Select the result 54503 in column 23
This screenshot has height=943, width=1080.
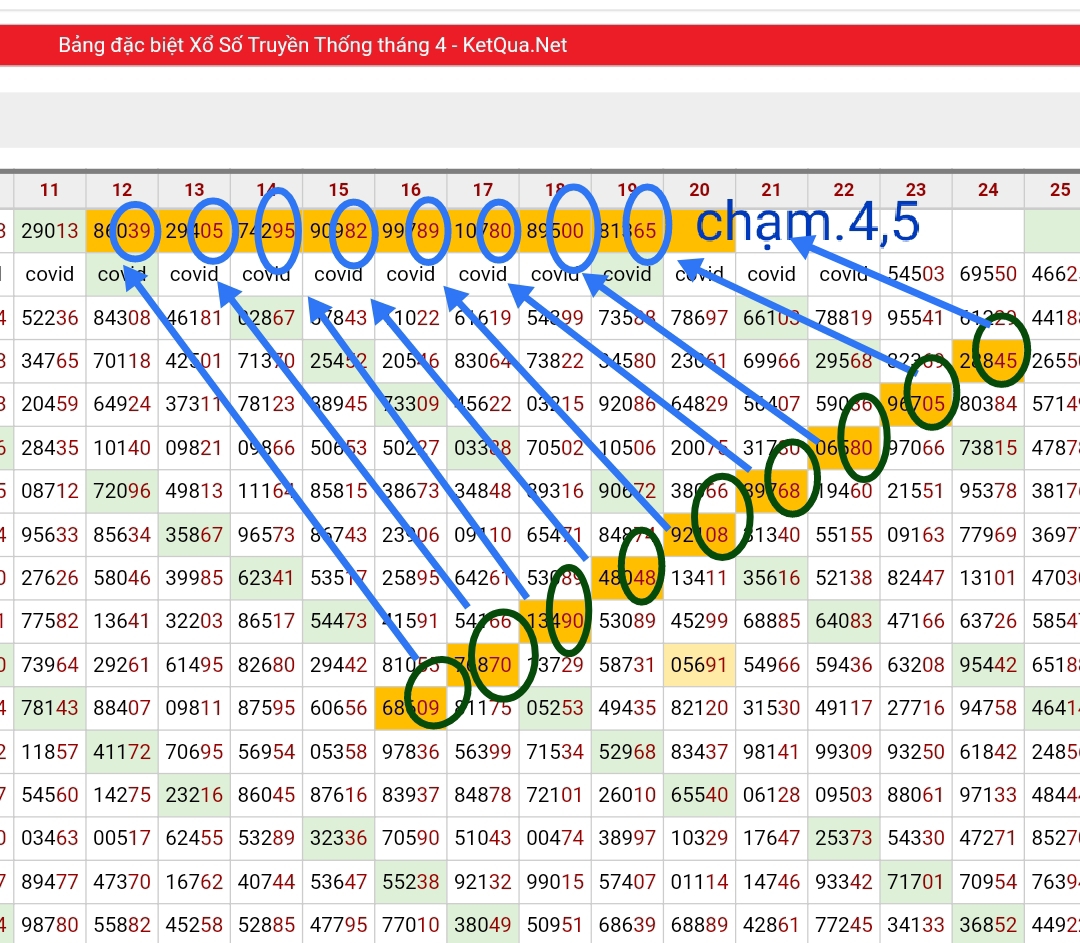point(916,274)
